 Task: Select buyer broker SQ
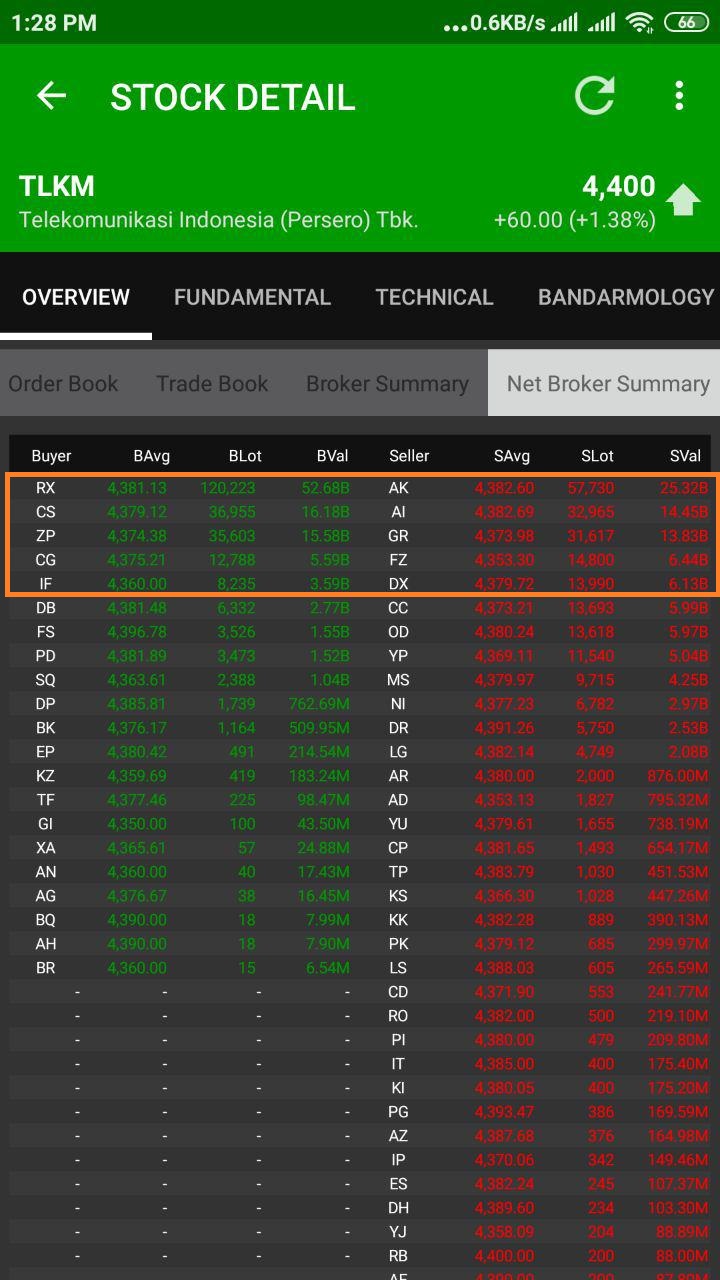45,680
